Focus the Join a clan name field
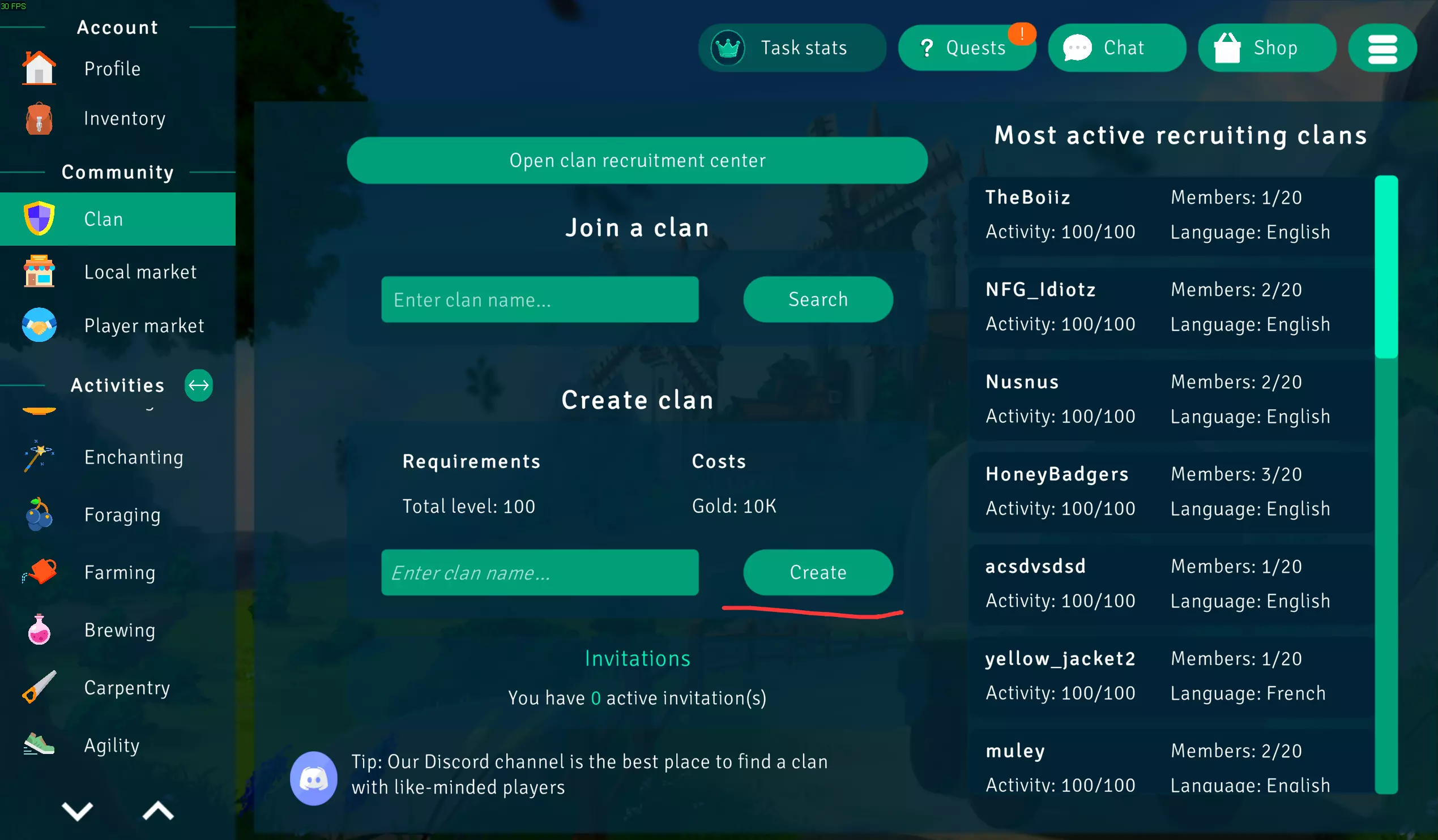This screenshot has height=840, width=1438. [539, 300]
